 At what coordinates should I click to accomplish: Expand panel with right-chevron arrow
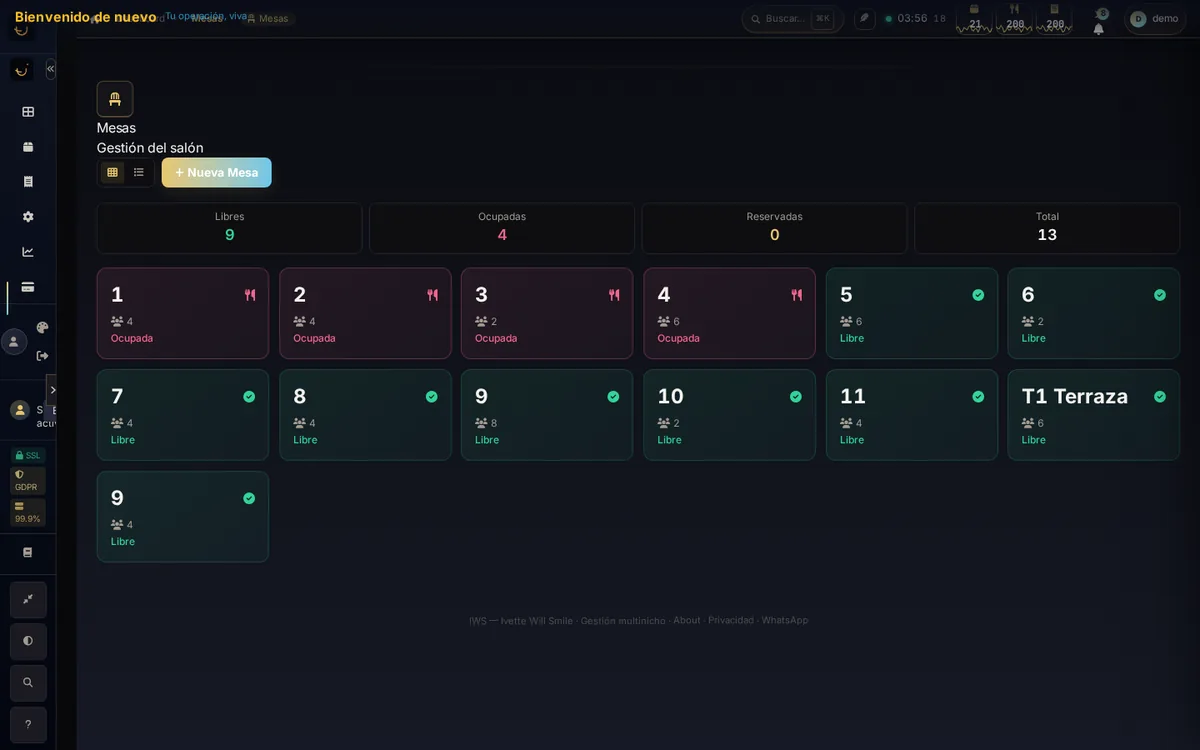(53, 390)
